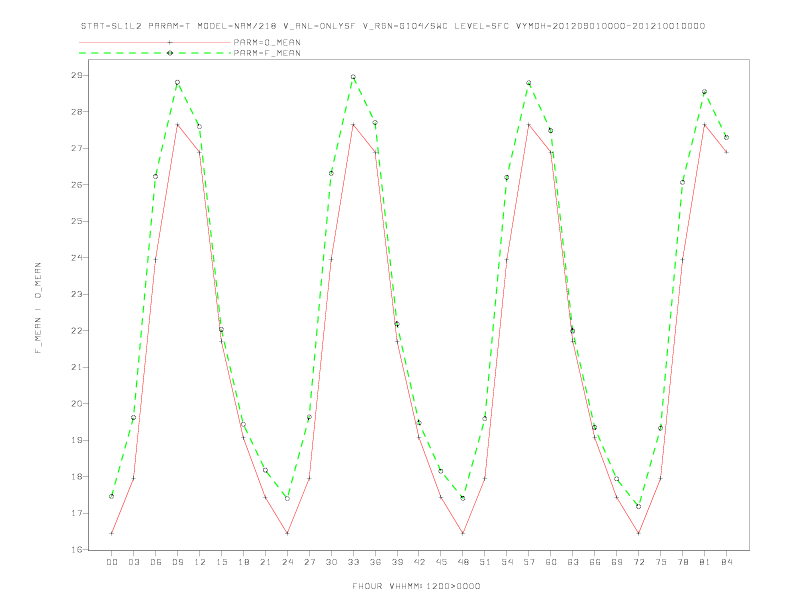
Task: Click the green F_MEAN circle marker at hour 72
Action: tap(638, 506)
